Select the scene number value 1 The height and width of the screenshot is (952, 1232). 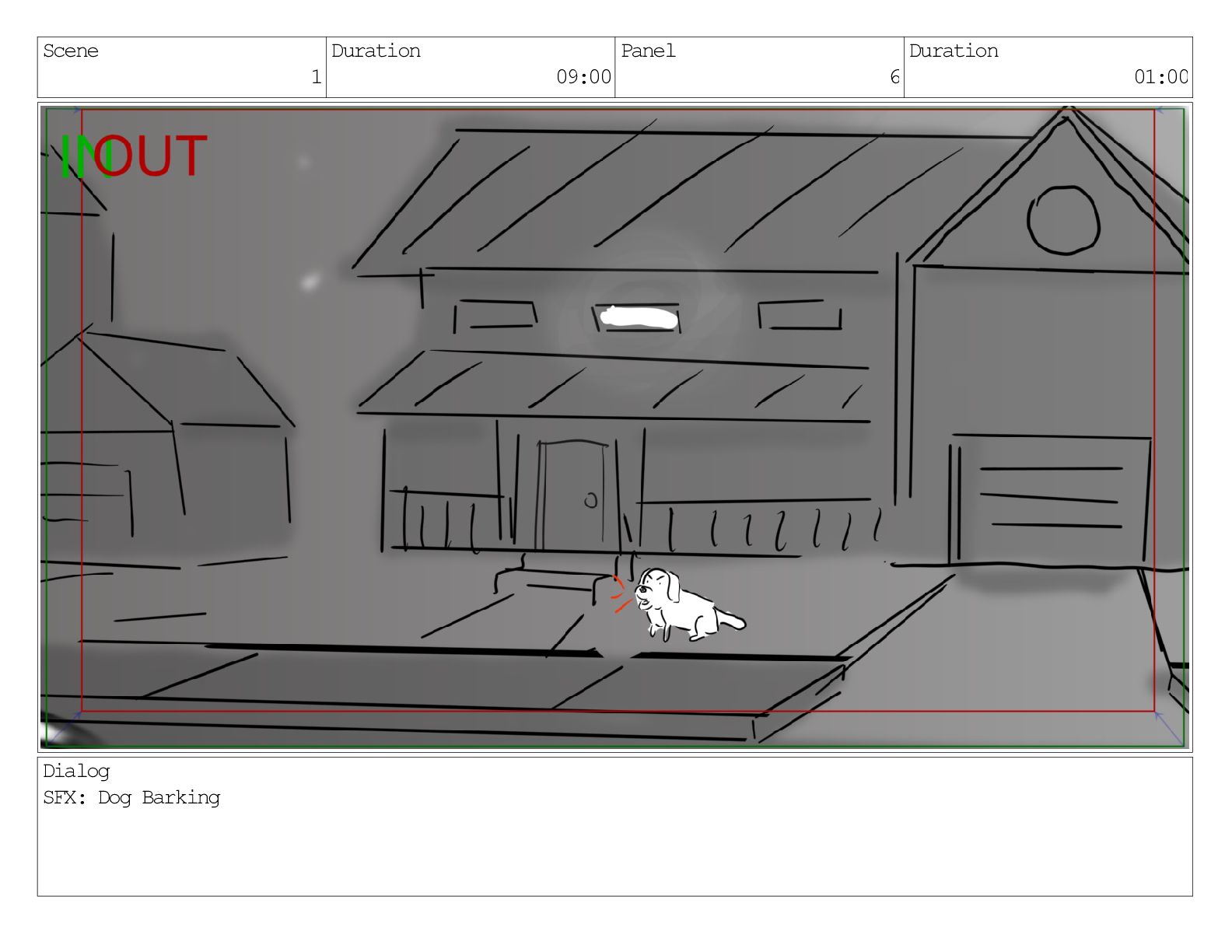click(316, 77)
